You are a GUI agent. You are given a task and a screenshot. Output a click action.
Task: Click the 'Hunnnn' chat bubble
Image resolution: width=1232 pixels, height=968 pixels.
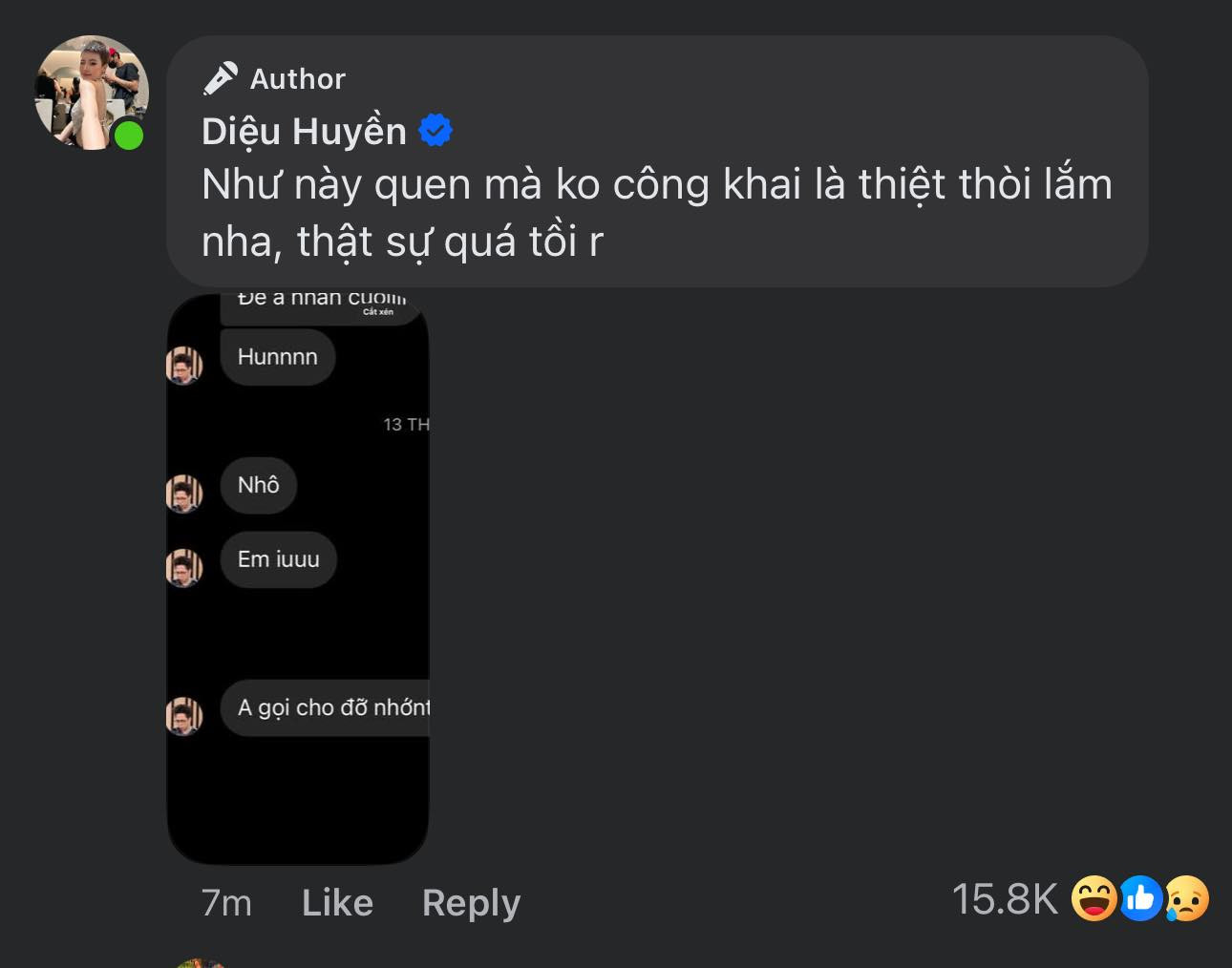(x=277, y=357)
